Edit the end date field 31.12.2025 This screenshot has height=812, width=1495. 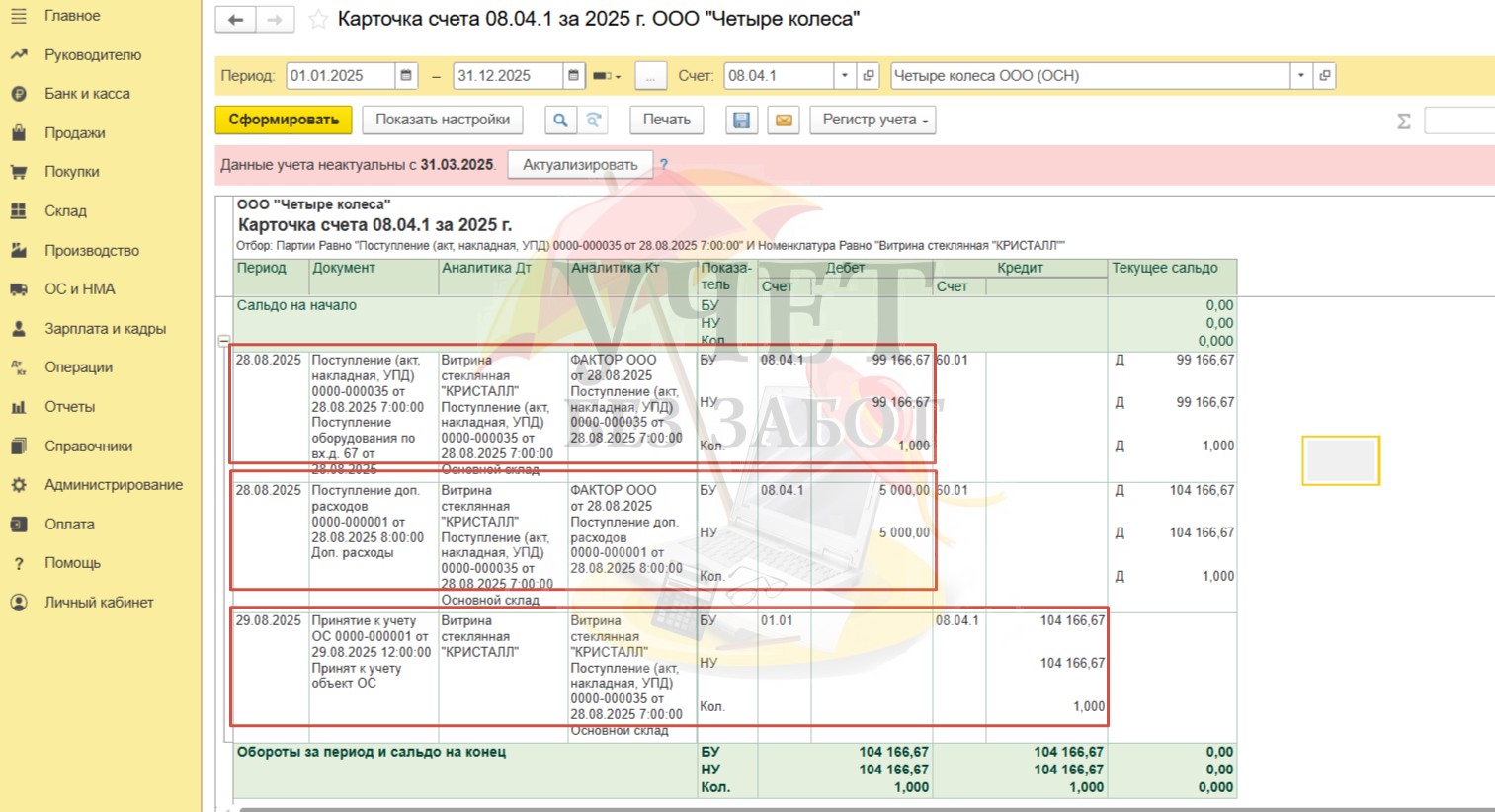(x=508, y=76)
